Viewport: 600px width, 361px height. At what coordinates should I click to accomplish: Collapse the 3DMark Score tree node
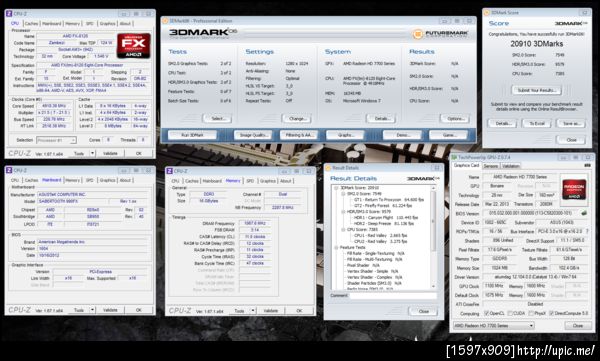pos(336,188)
